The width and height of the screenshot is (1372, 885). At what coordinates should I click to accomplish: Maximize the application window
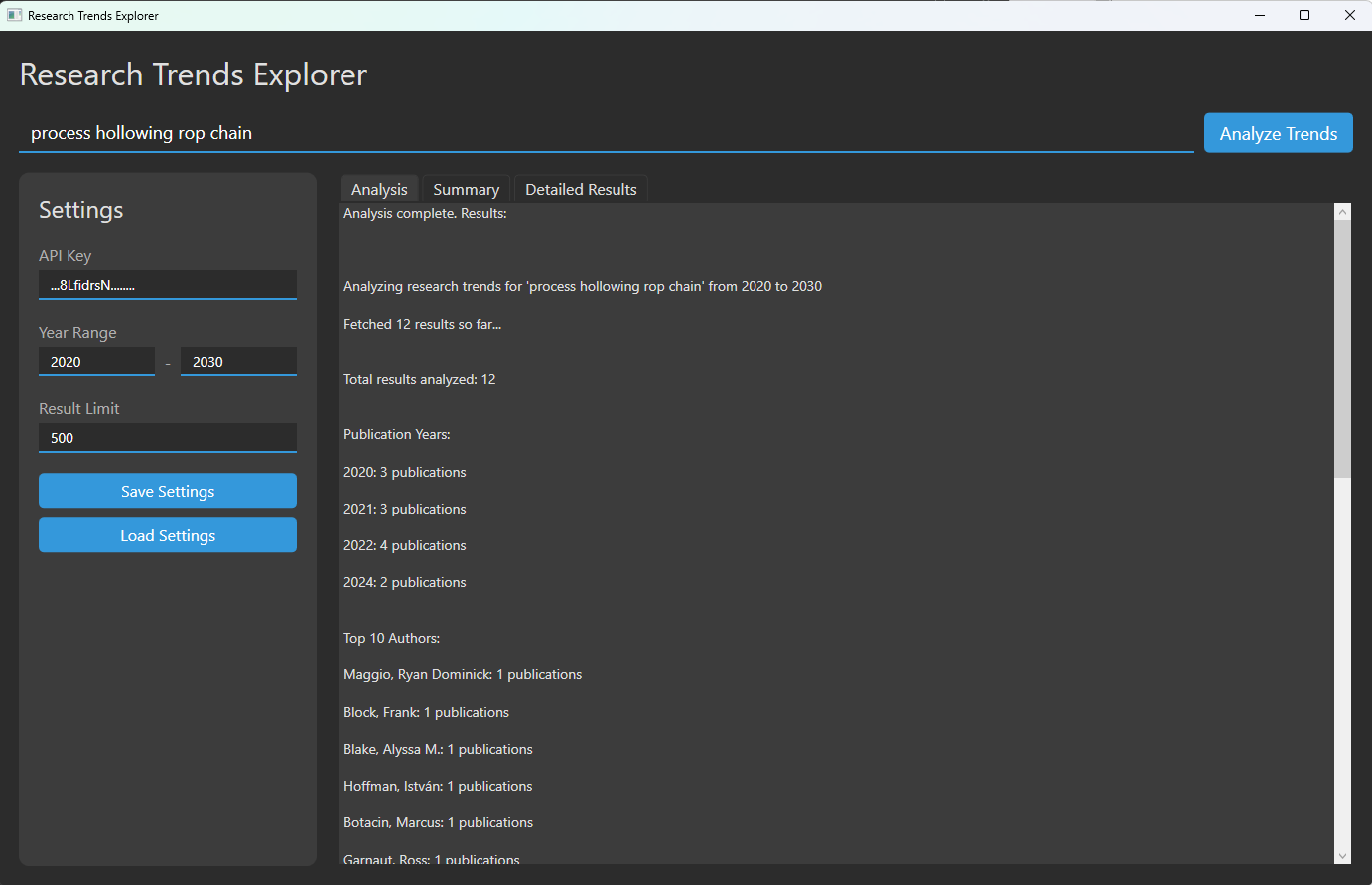pos(1304,15)
